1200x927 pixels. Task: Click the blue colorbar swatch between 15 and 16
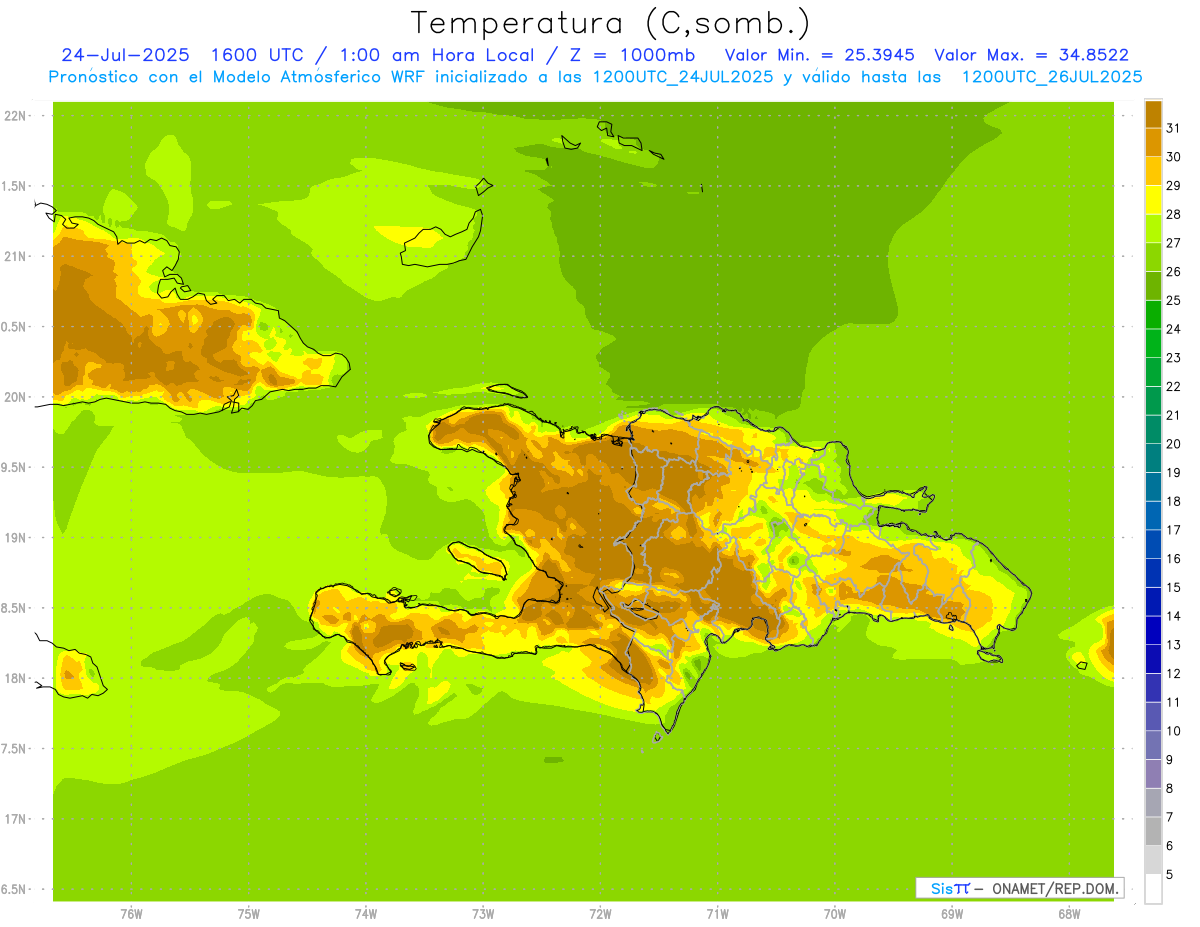coord(1153,573)
